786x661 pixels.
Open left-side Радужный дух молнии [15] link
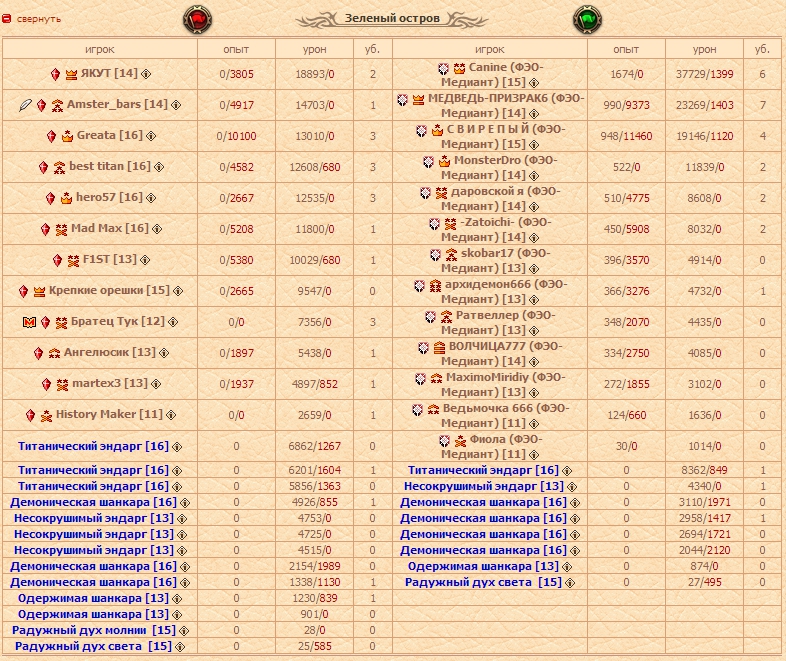(x=94, y=630)
